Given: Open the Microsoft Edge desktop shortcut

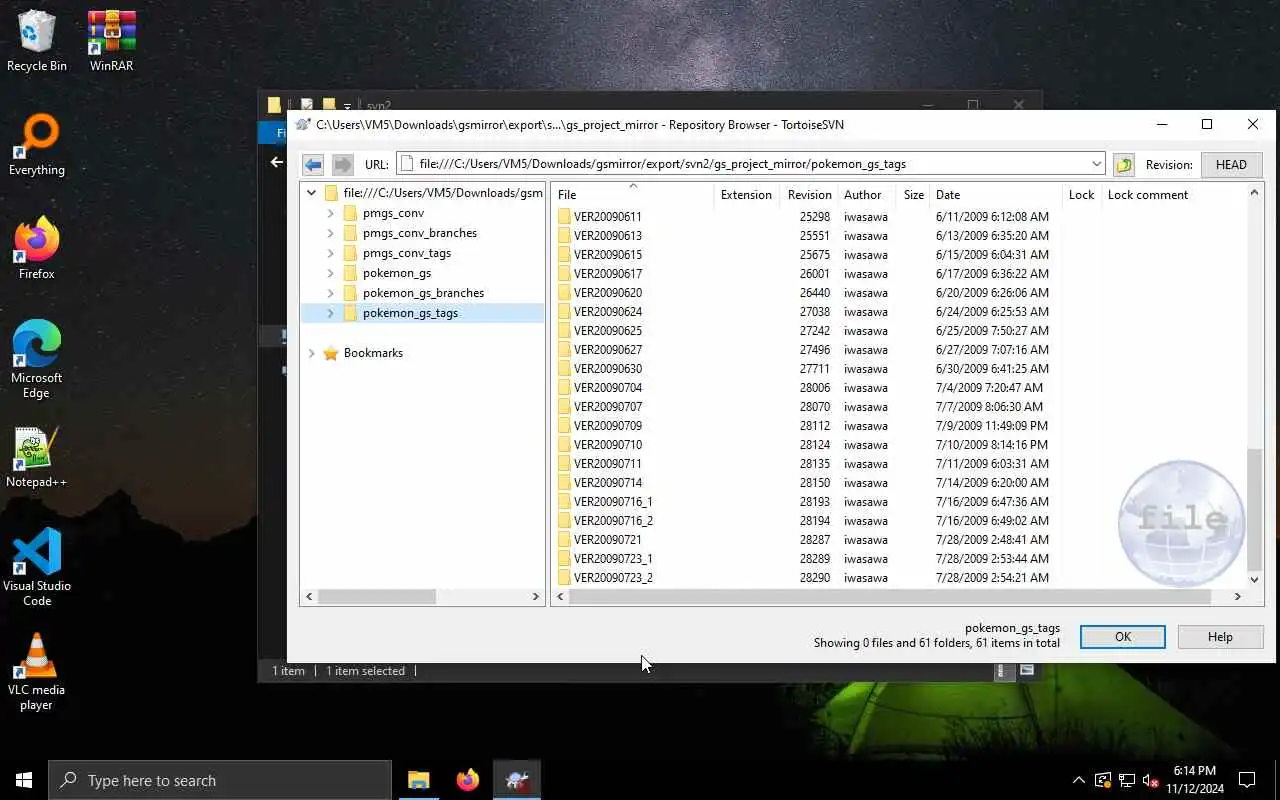Looking at the screenshot, I should 37,360.
